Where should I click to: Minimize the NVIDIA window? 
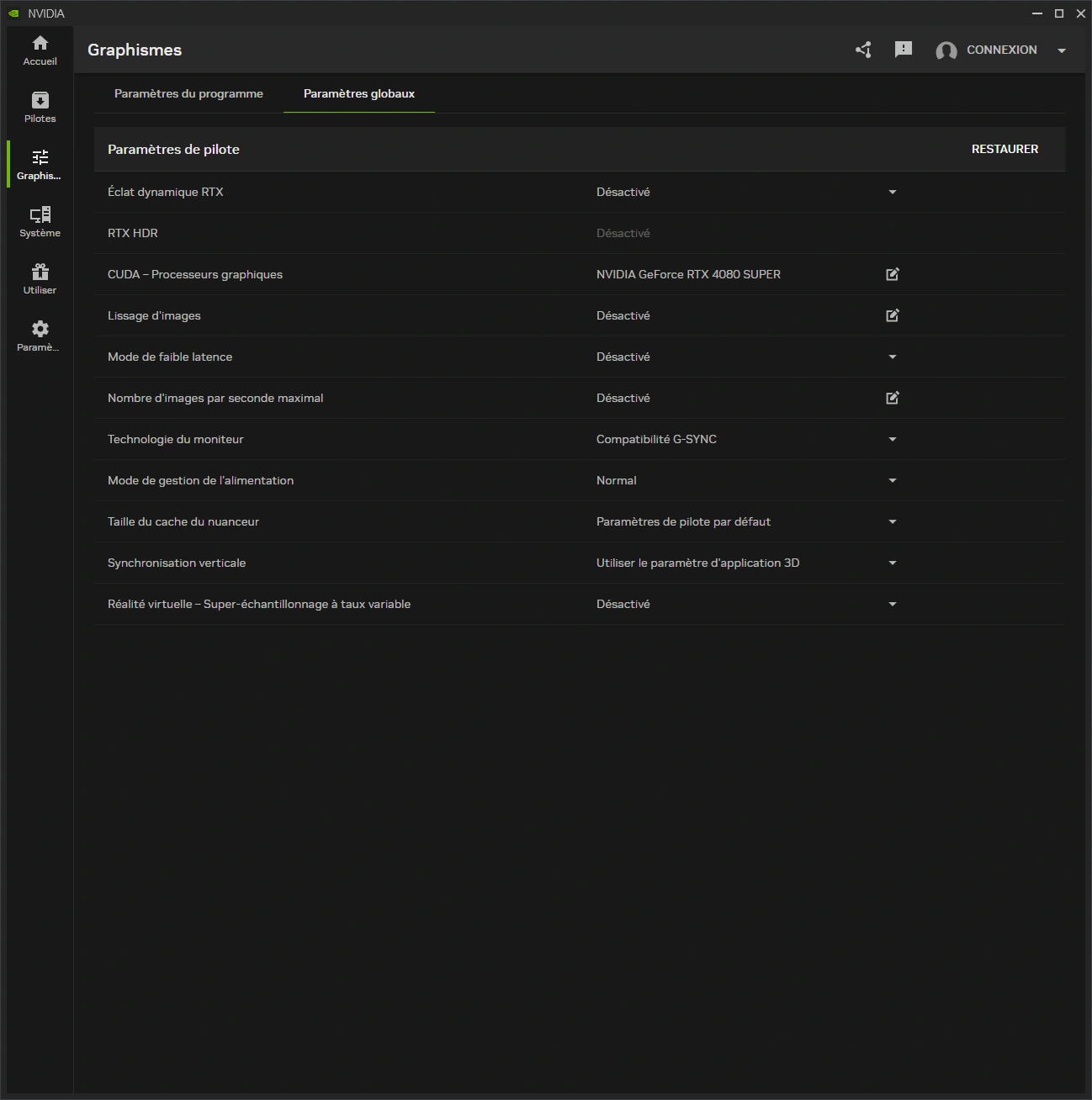(1037, 13)
